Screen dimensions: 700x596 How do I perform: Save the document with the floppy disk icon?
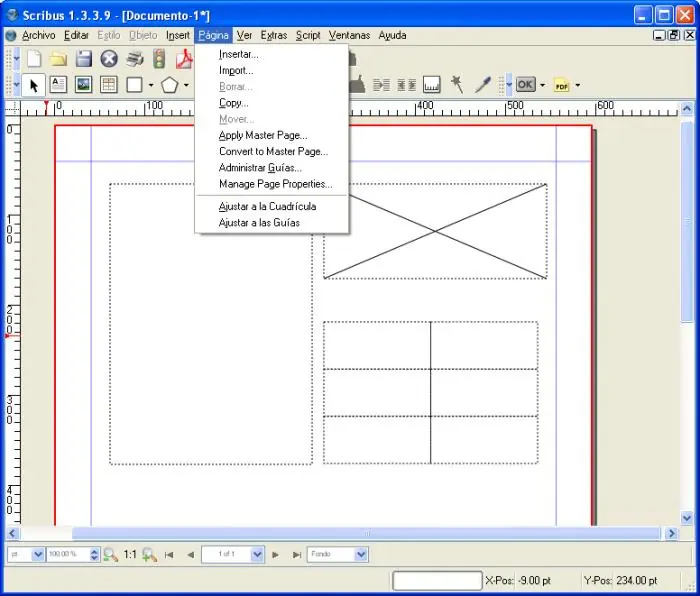coord(83,59)
